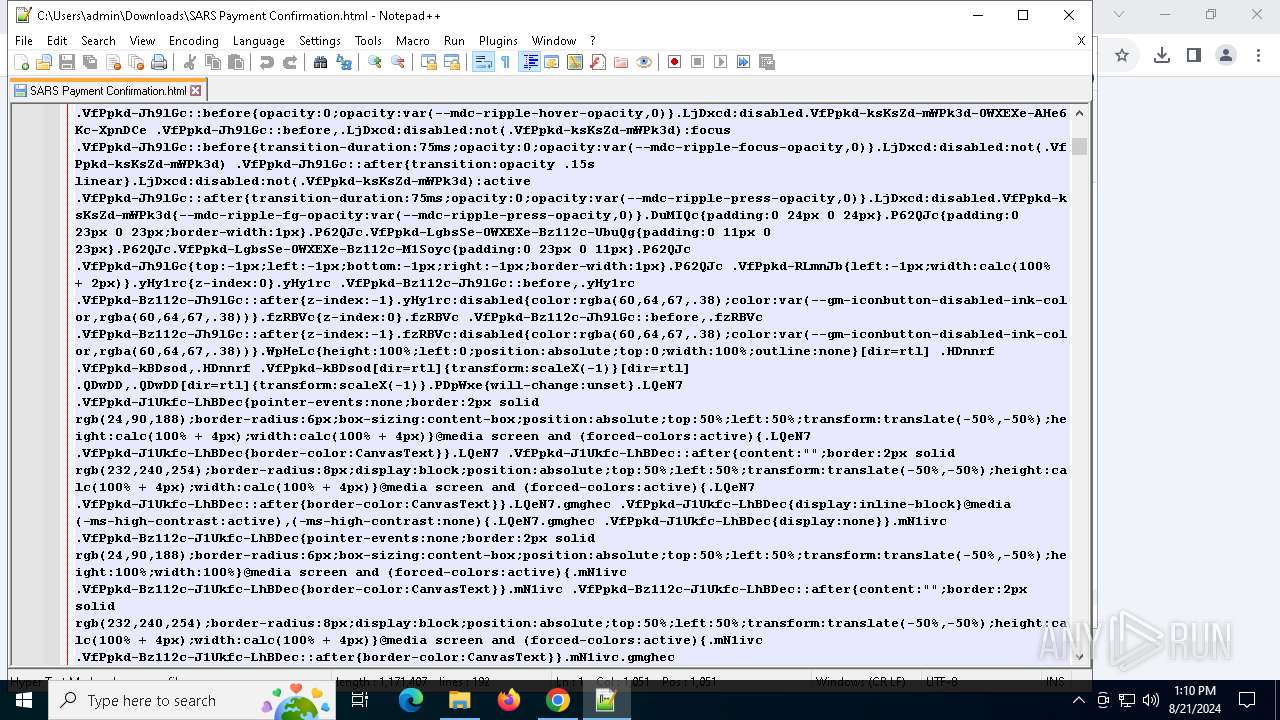Open the File menu
Screen dimensions: 1280x720
click(24, 41)
